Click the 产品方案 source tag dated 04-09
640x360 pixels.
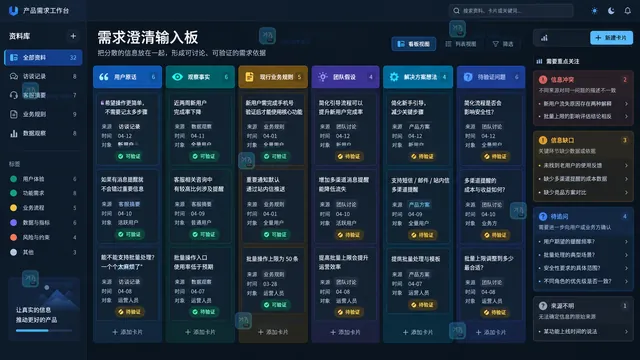click(x=419, y=204)
